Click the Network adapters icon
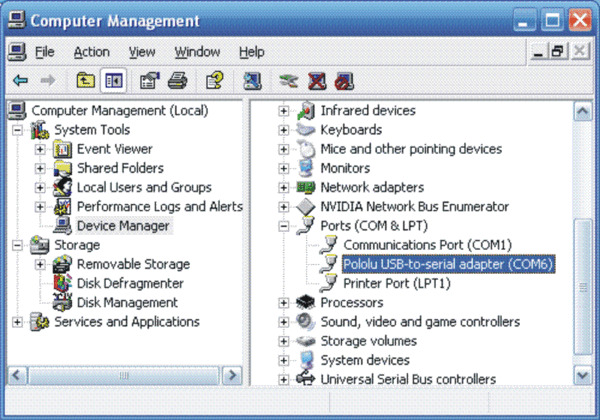The width and height of the screenshot is (600, 420). point(306,187)
